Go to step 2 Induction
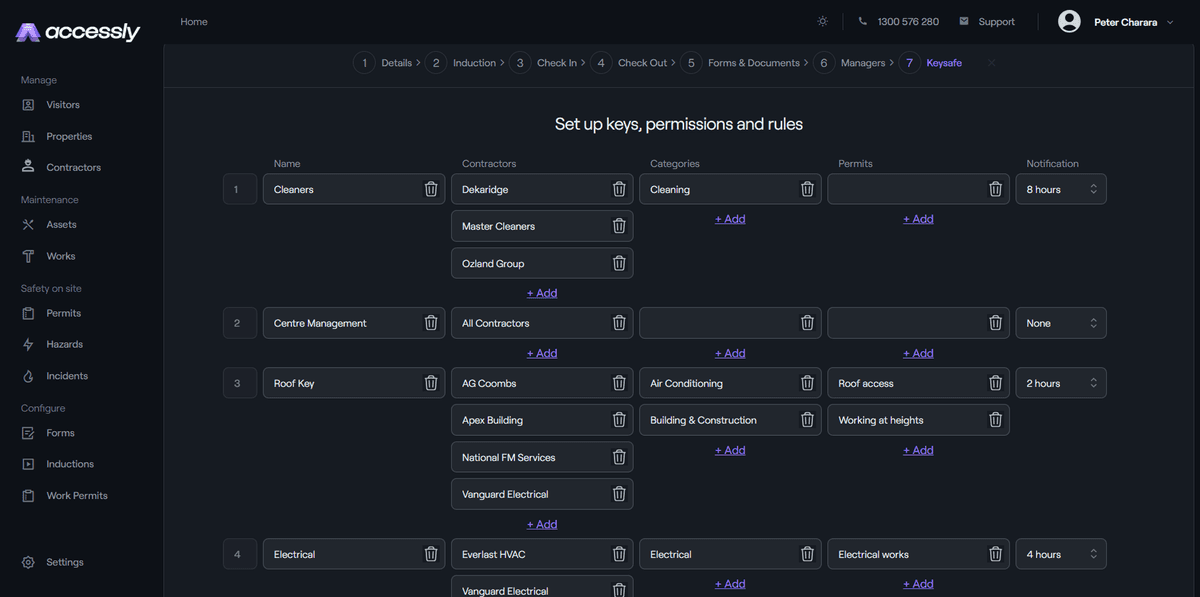 coord(463,63)
